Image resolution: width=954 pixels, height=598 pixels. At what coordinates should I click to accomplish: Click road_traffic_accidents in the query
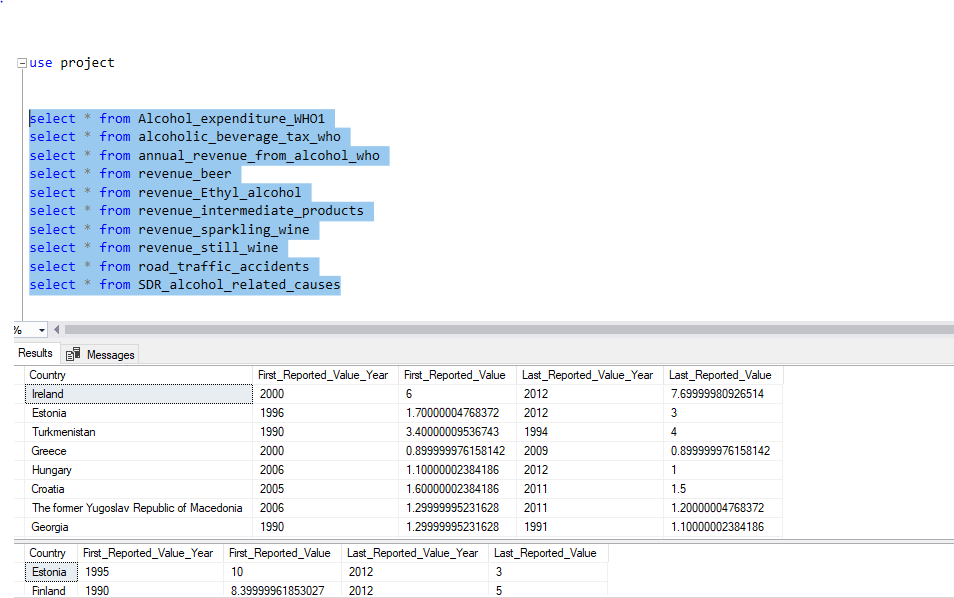tap(223, 266)
